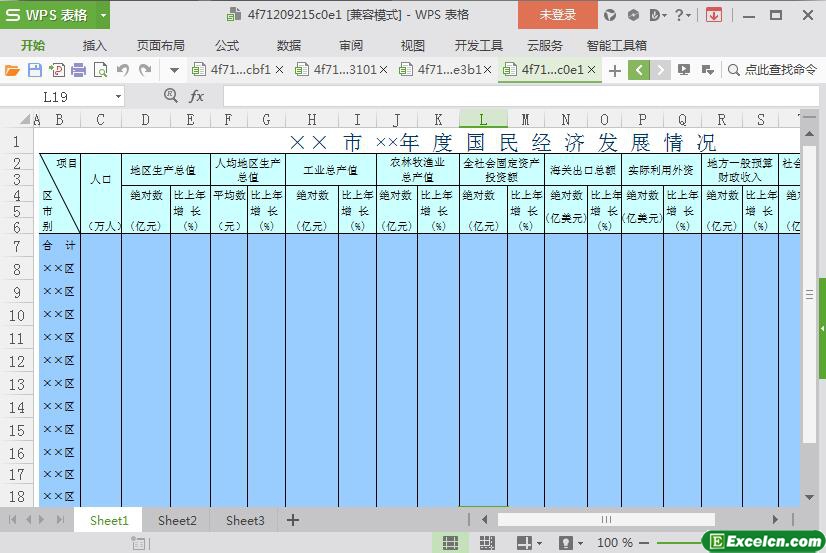Screen dimensions: 826x553
Task: Open the 插入 ribbon tab
Action: point(94,45)
